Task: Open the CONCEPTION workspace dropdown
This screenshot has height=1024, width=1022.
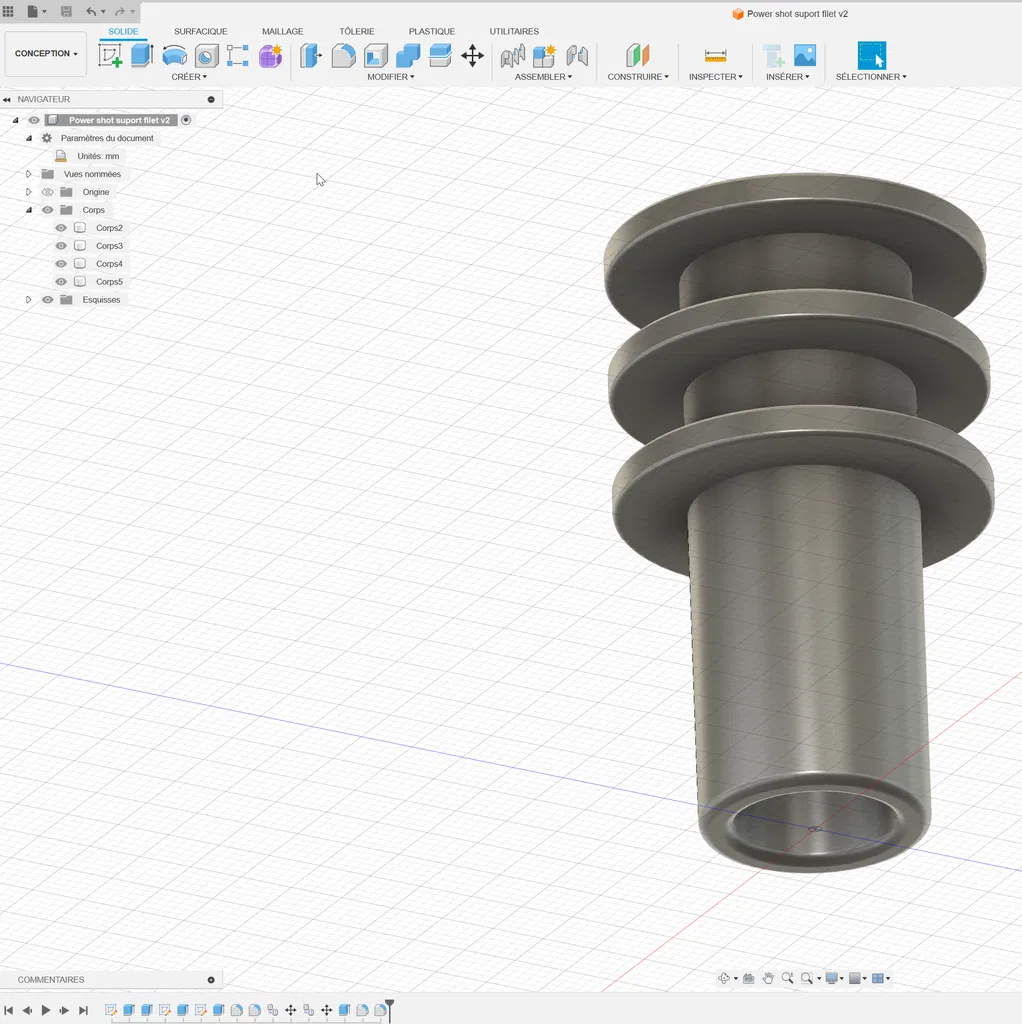Action: click(x=46, y=54)
